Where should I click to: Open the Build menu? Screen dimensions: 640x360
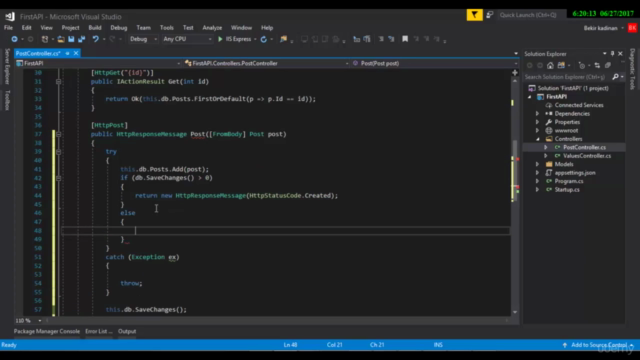95,28
